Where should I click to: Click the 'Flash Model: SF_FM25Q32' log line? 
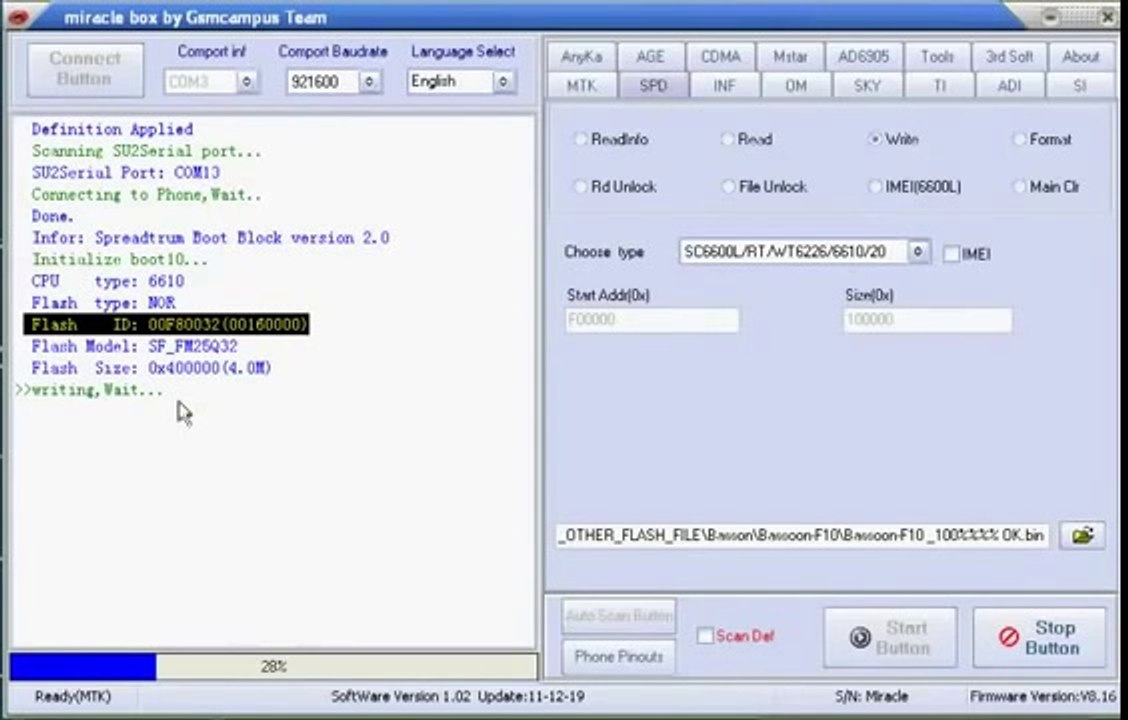click(135, 347)
